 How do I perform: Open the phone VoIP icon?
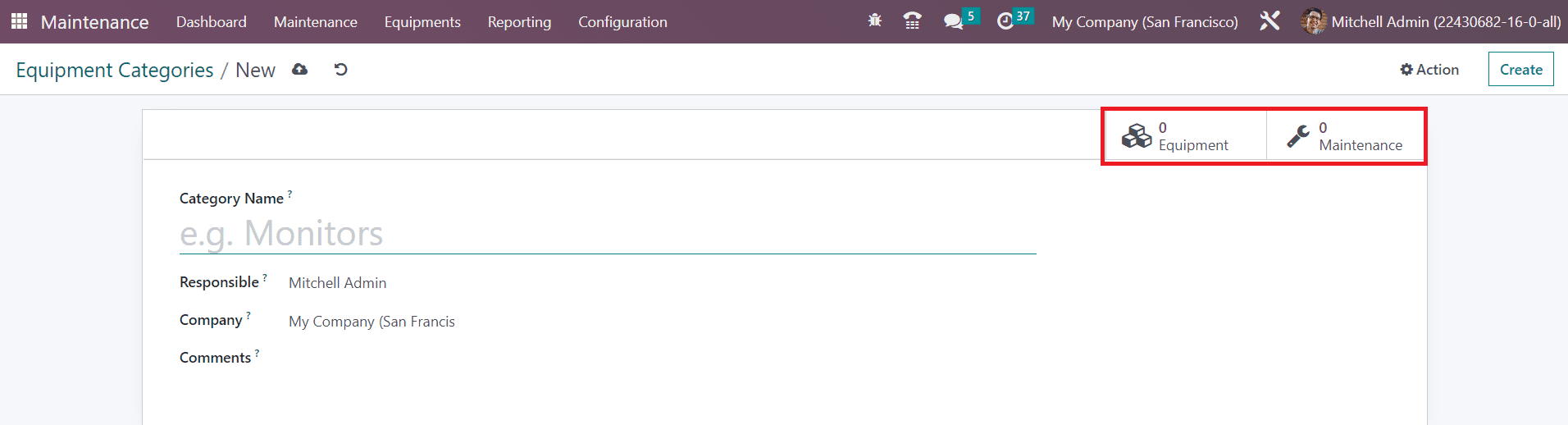(912, 21)
